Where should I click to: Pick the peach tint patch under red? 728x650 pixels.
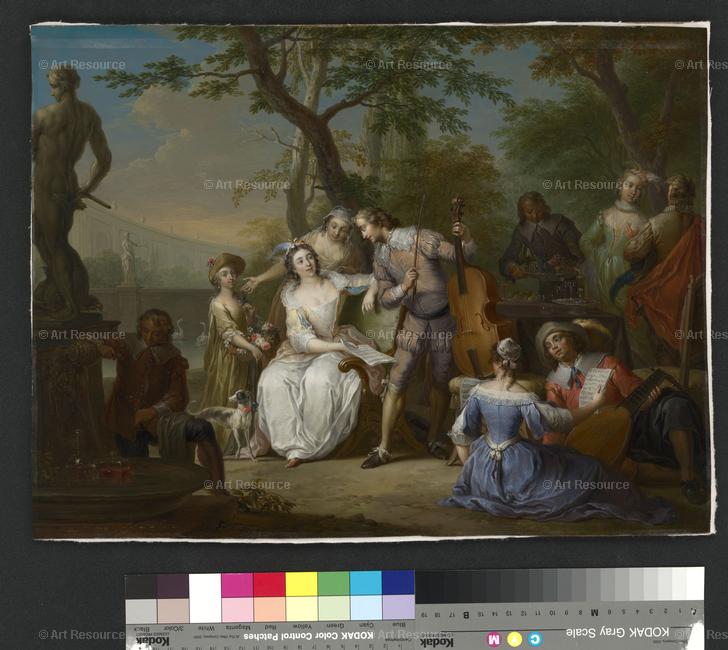(x=270, y=609)
